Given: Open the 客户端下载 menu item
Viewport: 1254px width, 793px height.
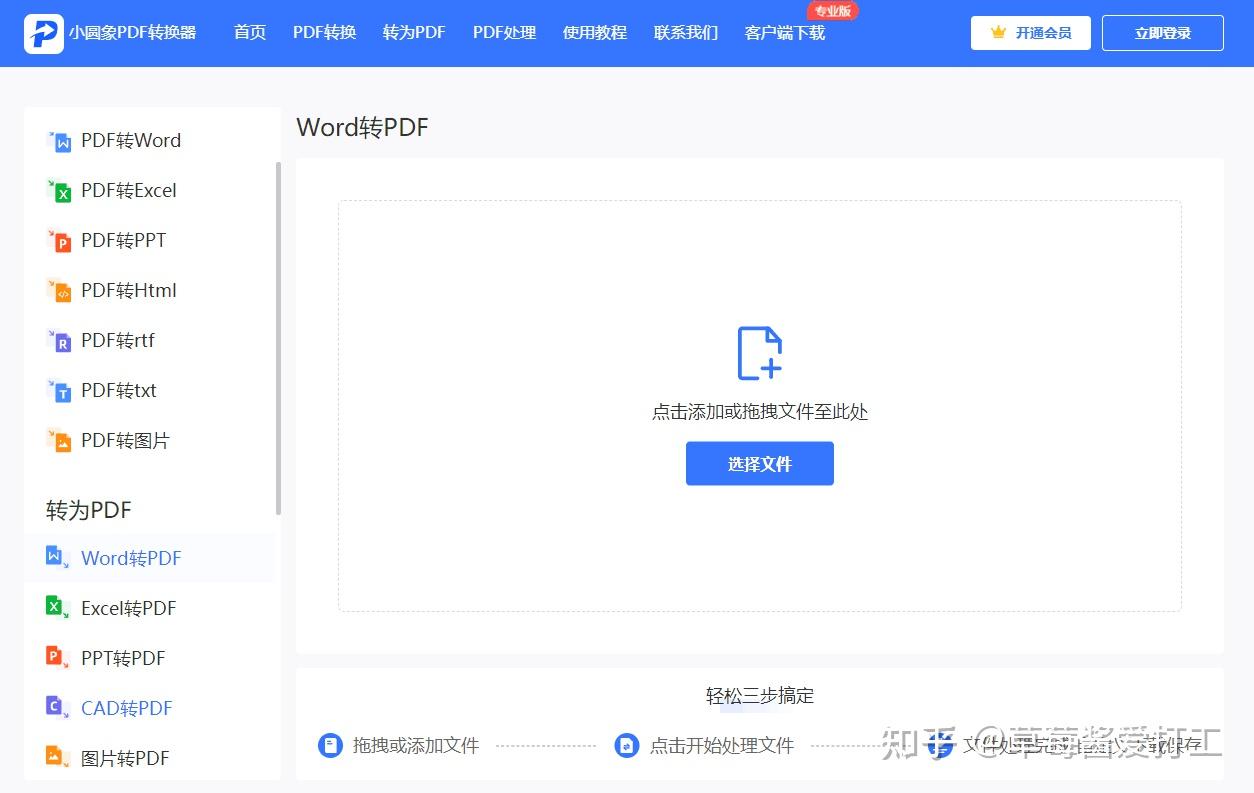Looking at the screenshot, I should point(785,32).
